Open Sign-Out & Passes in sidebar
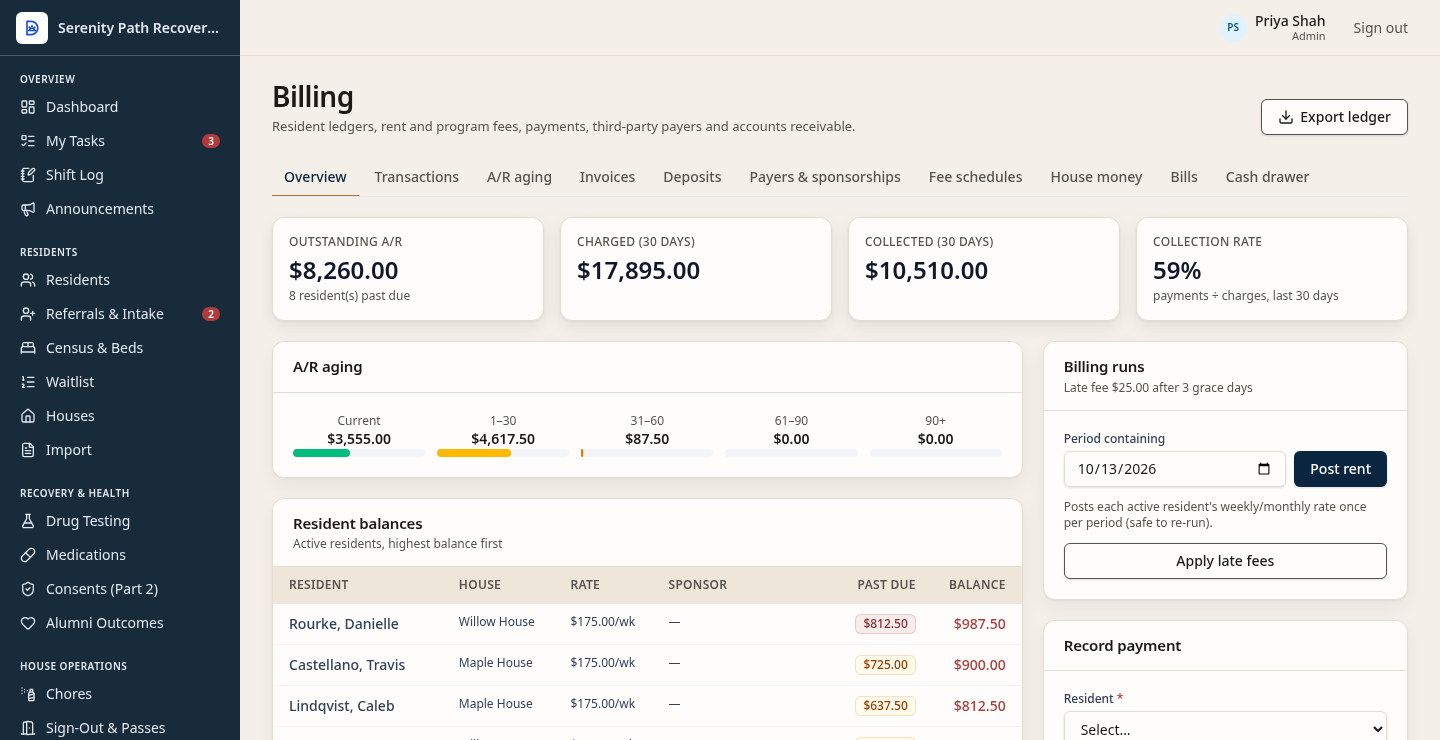This screenshot has width=1440, height=740. [x=105, y=728]
